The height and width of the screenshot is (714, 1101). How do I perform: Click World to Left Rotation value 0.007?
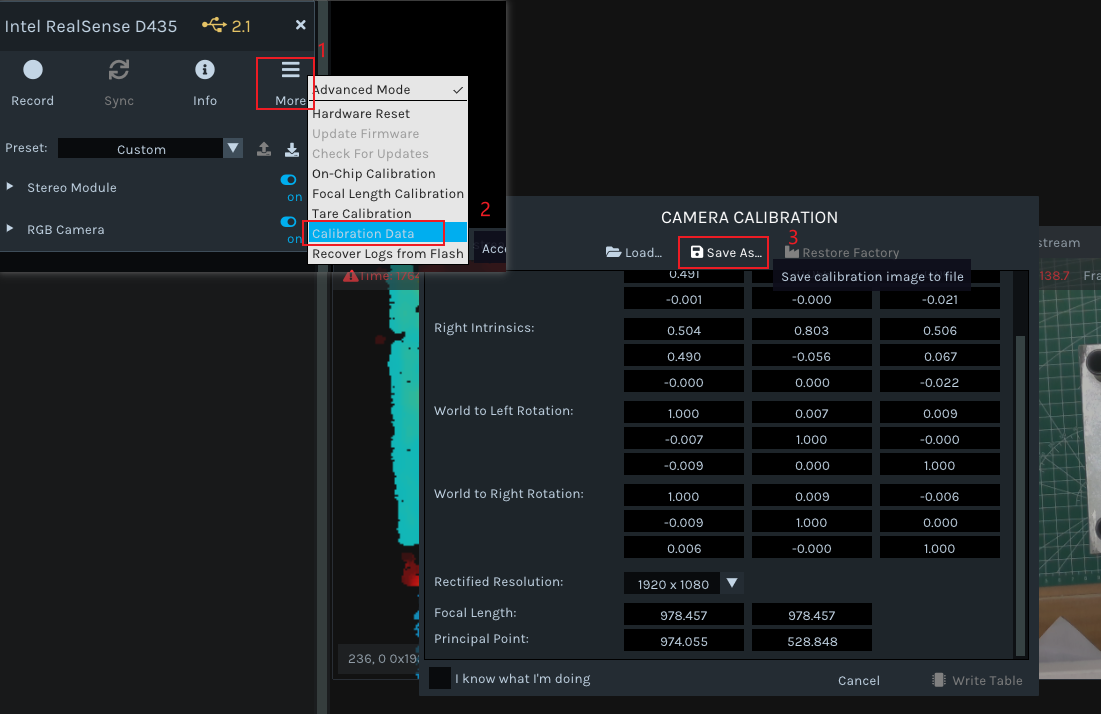click(811, 413)
